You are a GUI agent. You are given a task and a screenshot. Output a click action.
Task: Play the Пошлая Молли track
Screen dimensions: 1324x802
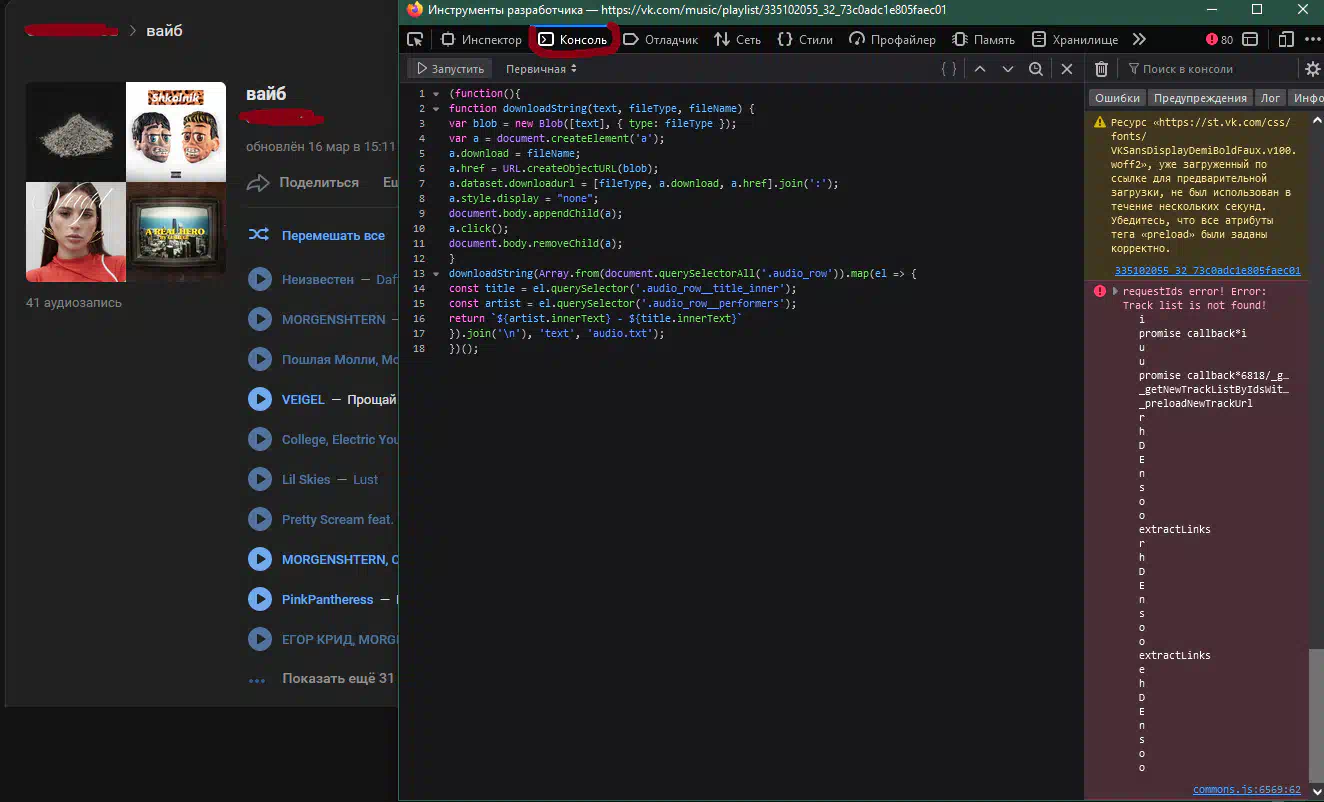click(x=259, y=360)
